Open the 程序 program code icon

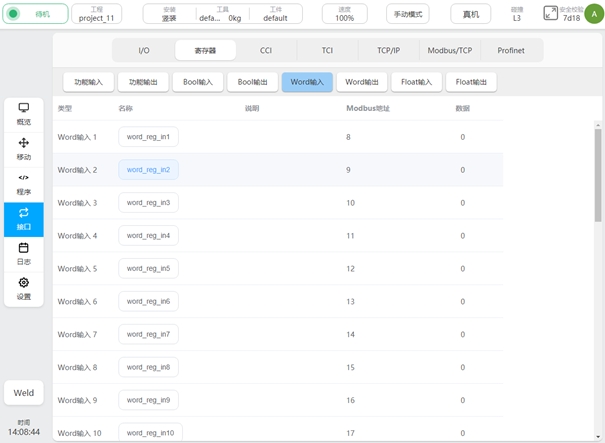click(x=23, y=184)
